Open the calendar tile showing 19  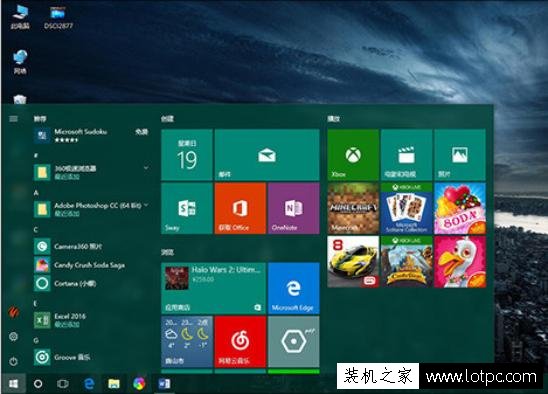coord(187,155)
